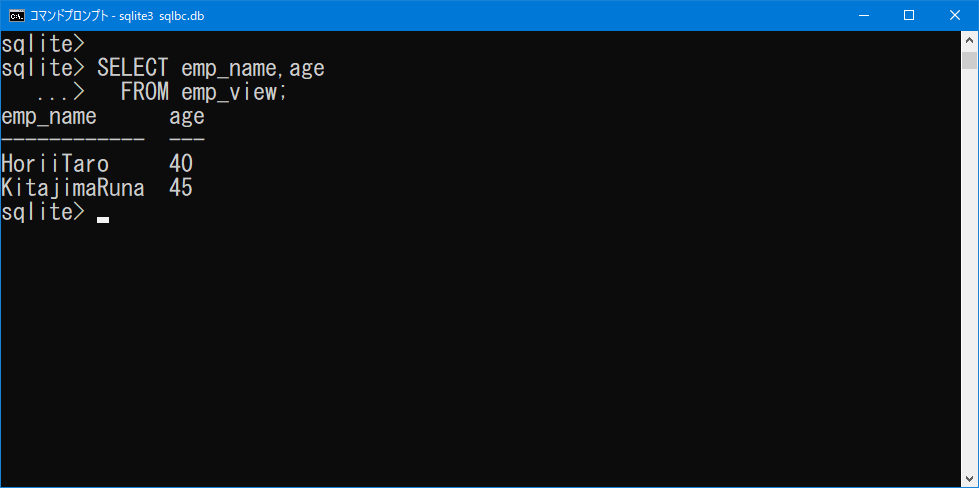Click the emp_view table name in the FROM line
The image size is (979, 488).
[x=229, y=92]
